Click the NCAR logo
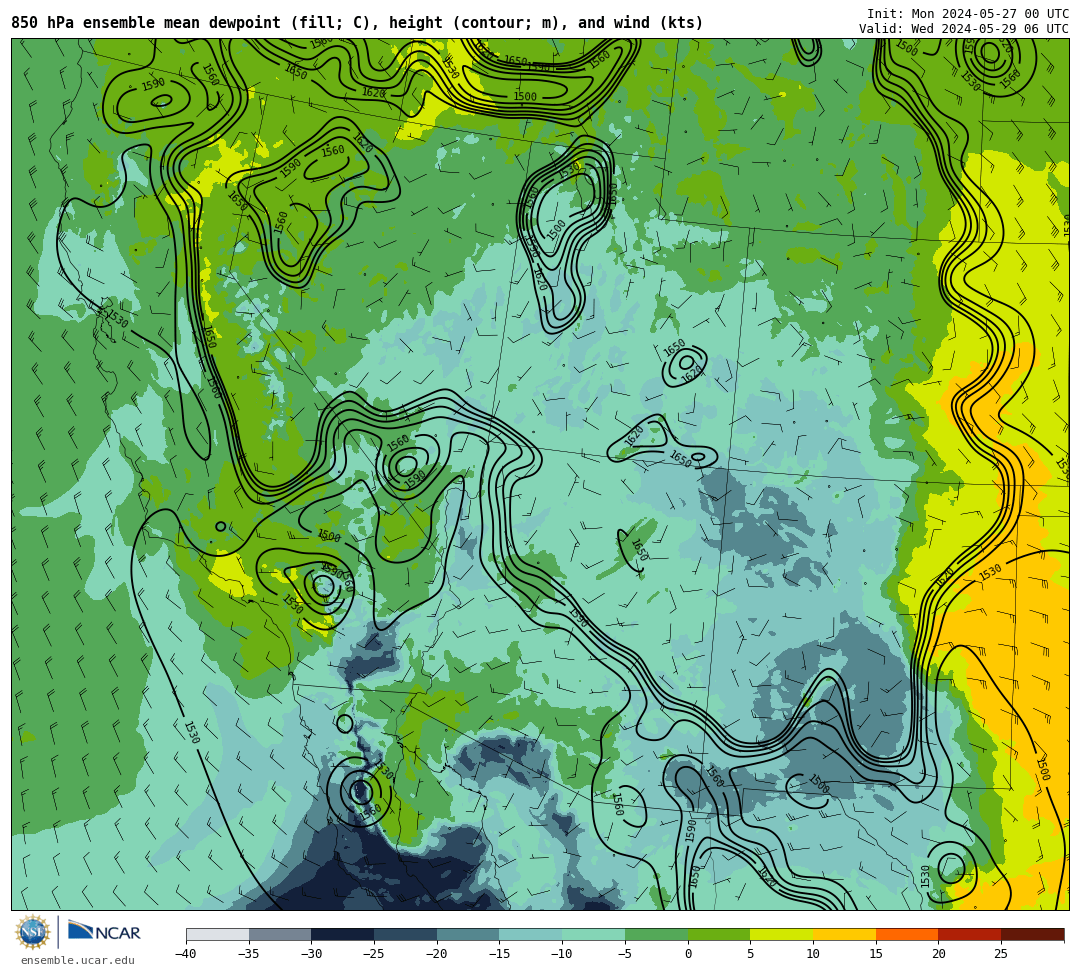 click(104, 932)
